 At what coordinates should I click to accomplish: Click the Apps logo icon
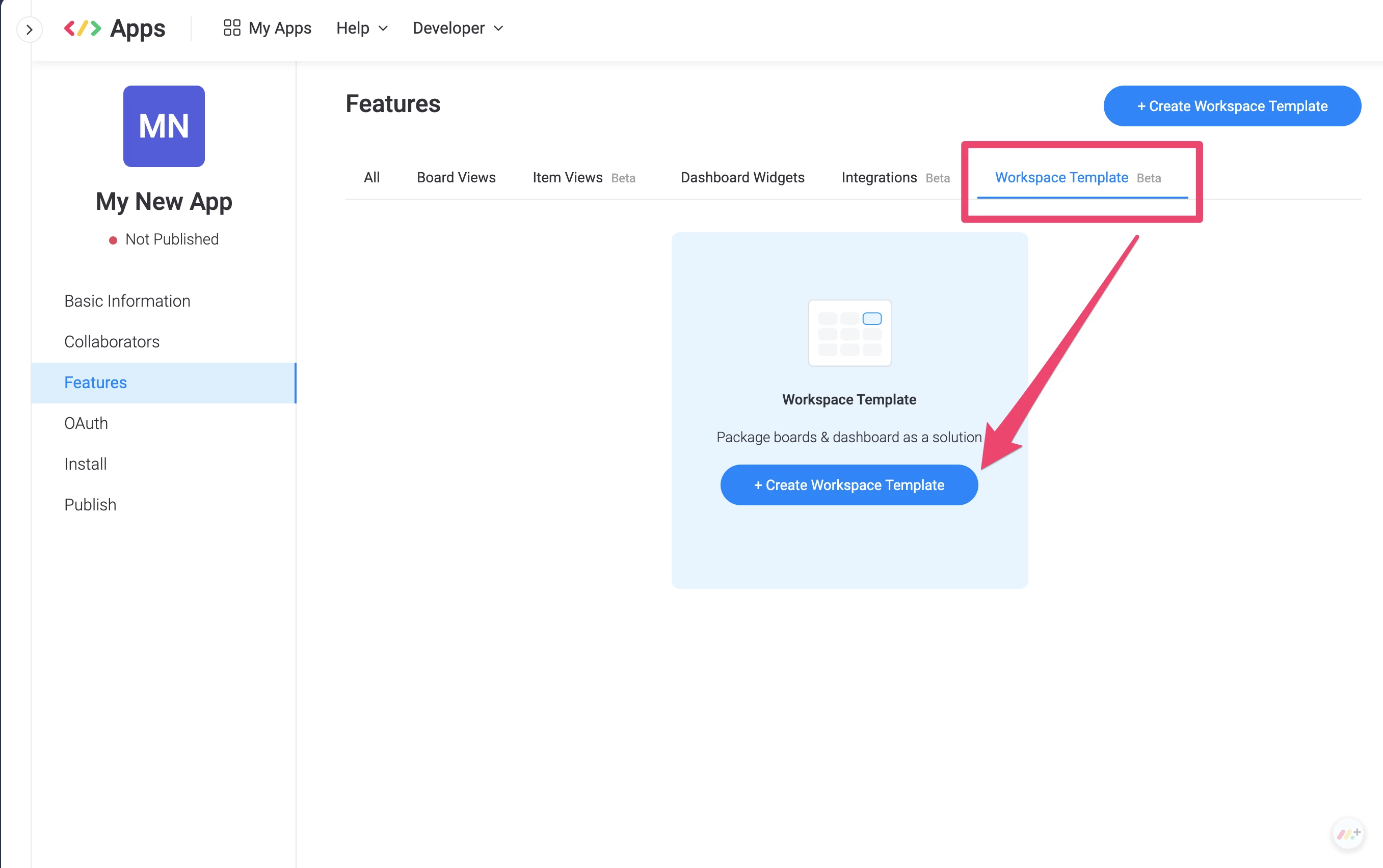click(82, 28)
